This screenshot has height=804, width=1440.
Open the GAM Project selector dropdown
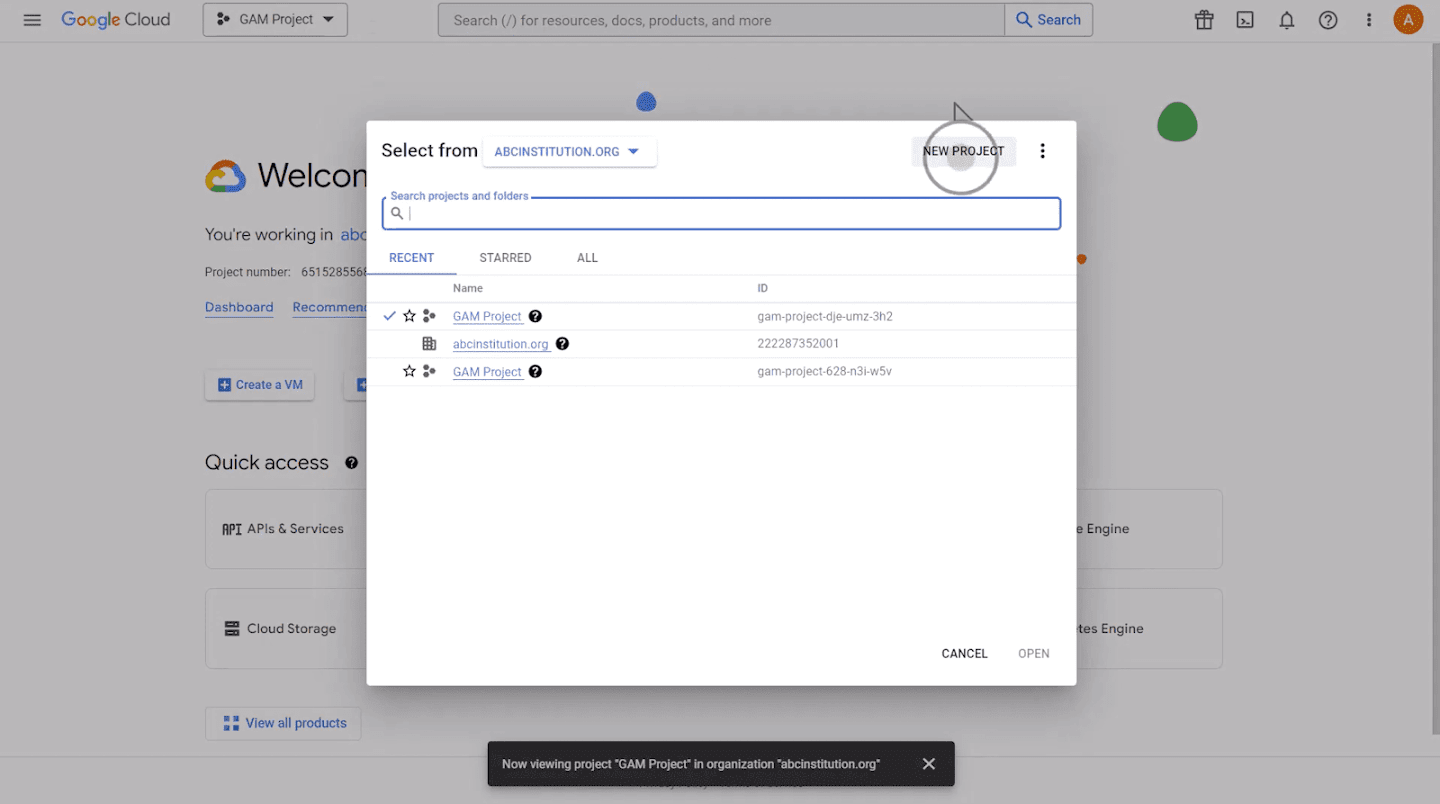(x=275, y=20)
